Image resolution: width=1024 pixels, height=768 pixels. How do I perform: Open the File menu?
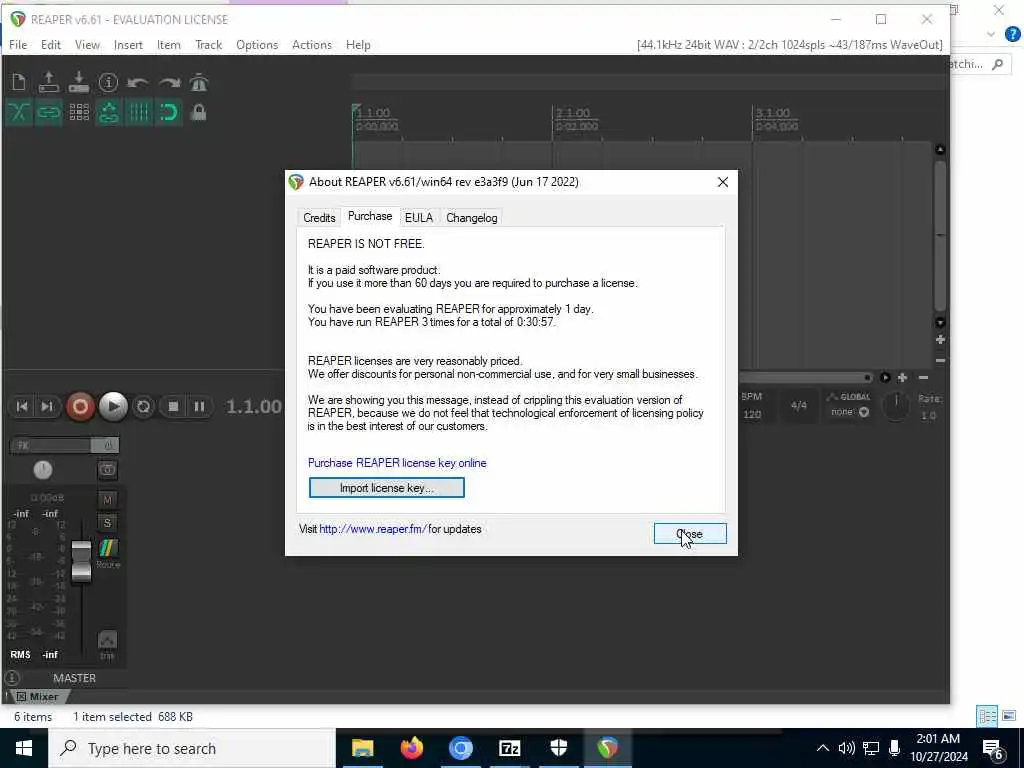point(18,45)
